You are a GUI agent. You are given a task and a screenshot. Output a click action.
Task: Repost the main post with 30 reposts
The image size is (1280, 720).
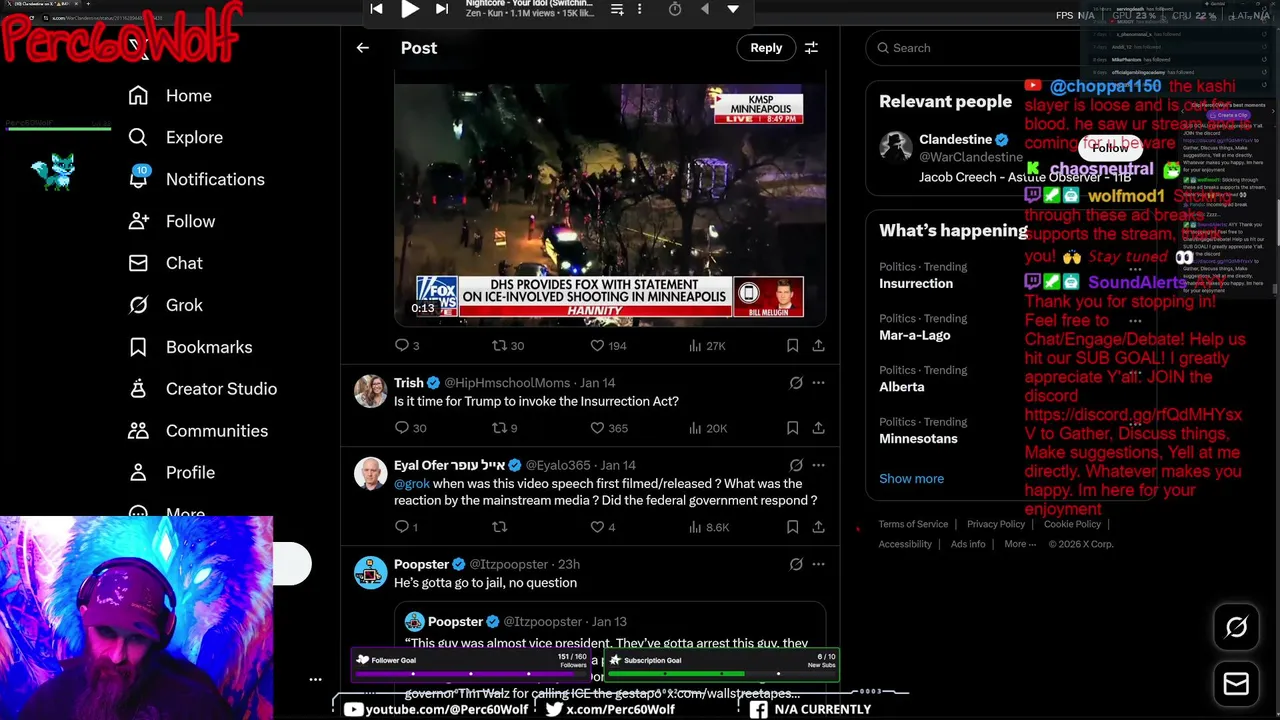tap(499, 346)
